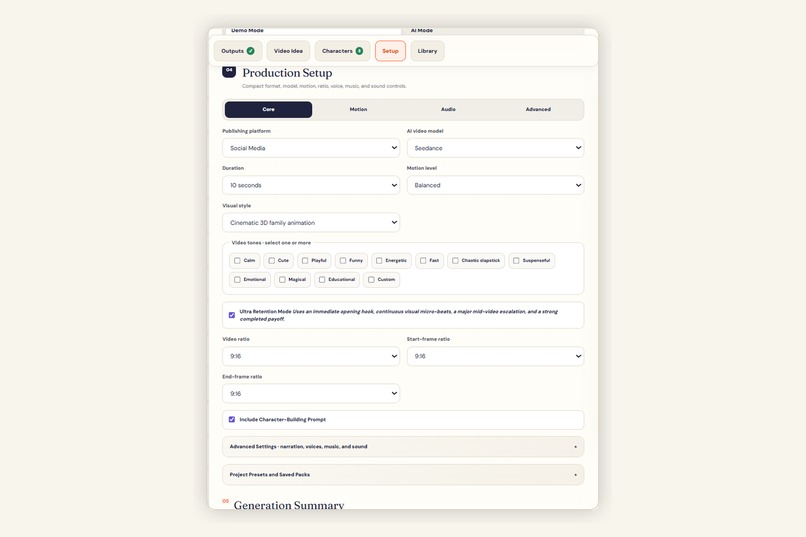Check the Cute tone checkbox
The width and height of the screenshot is (806, 537).
[x=271, y=261]
